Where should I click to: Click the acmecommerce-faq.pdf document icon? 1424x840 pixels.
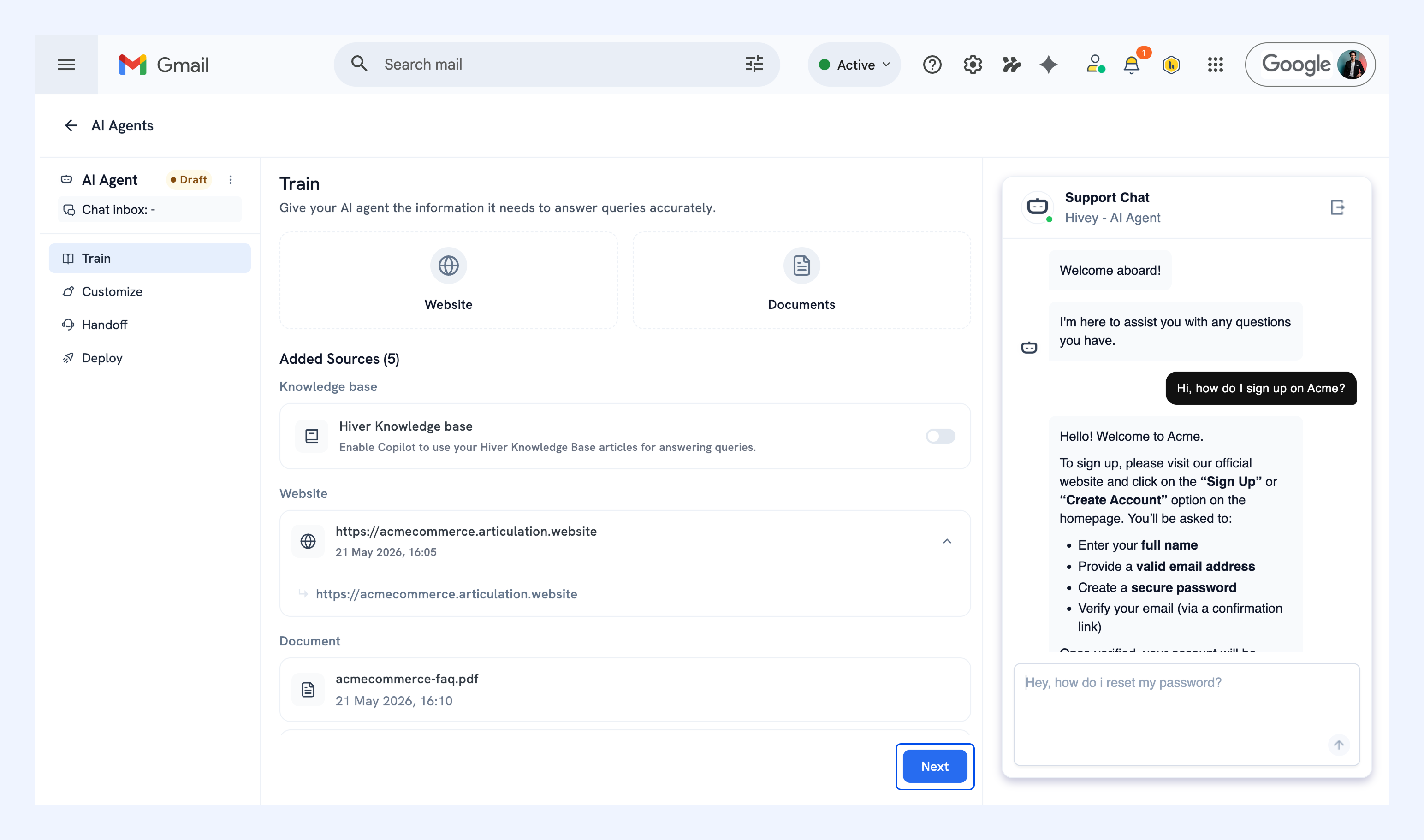tap(308, 689)
